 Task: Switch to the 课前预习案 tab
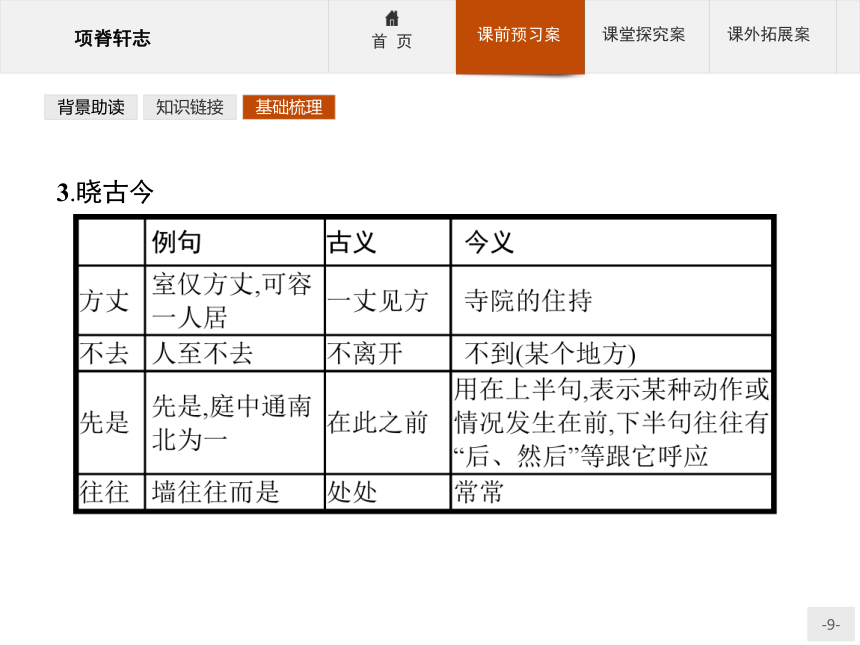coord(520,36)
